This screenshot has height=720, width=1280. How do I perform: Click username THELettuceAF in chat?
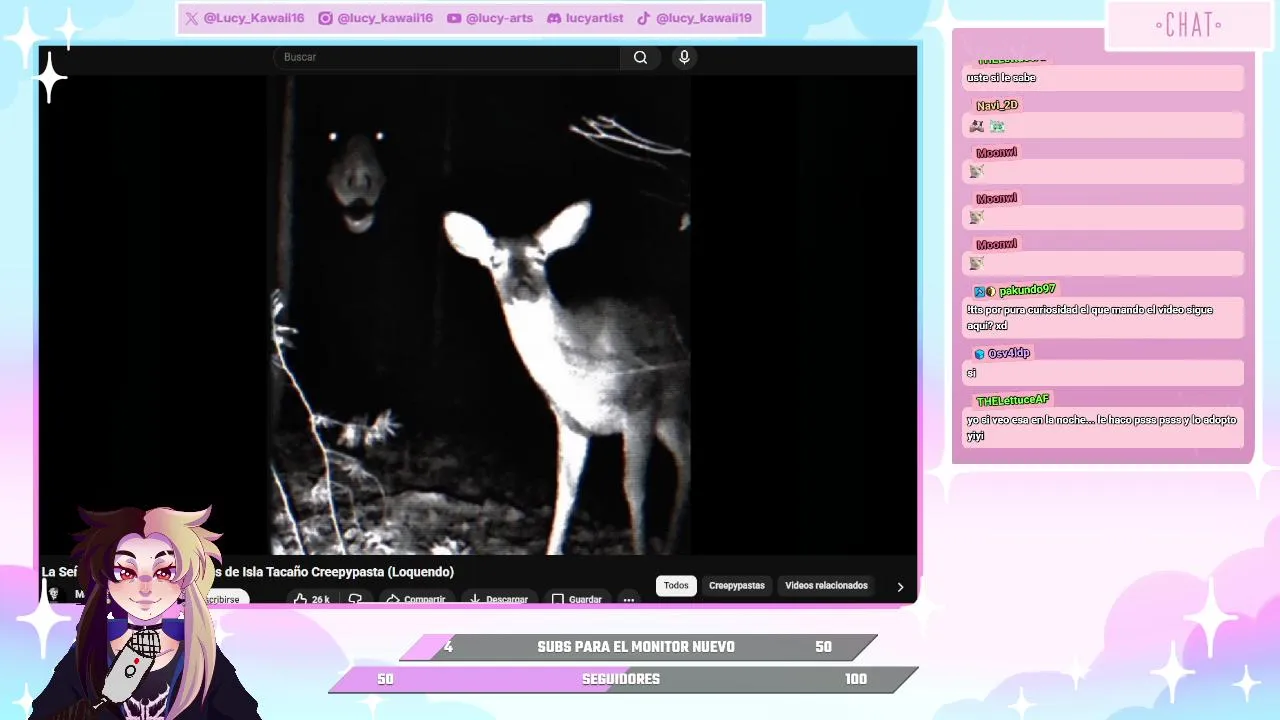click(1013, 400)
